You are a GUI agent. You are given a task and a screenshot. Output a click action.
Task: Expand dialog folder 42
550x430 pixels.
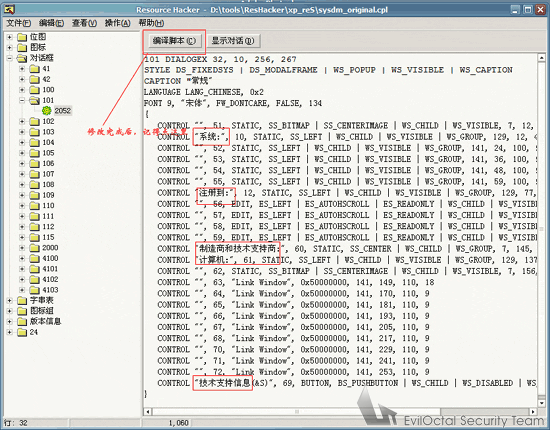click(22, 79)
